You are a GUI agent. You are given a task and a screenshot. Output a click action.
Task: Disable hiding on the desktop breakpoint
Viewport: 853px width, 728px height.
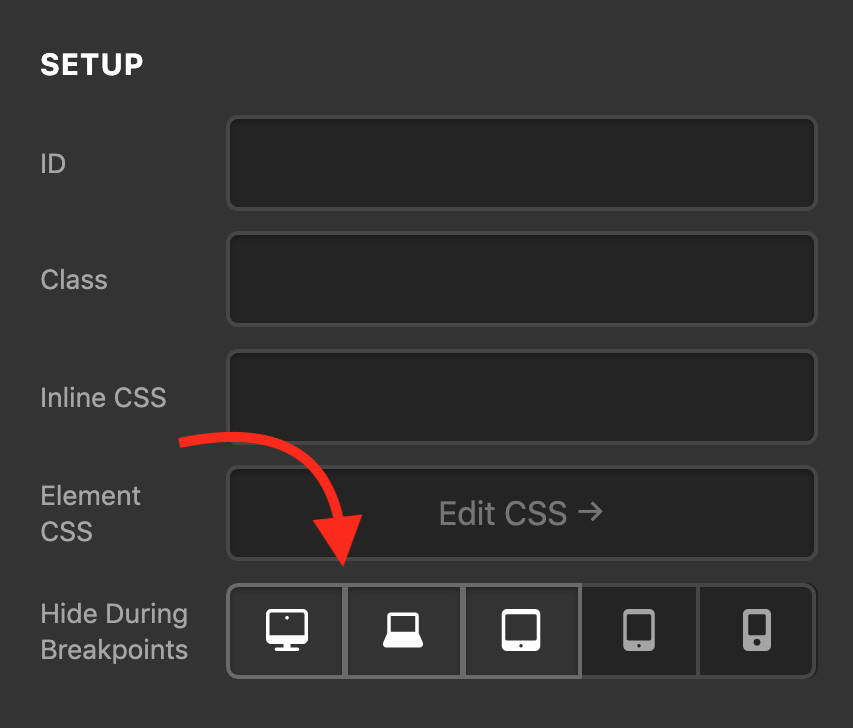[286, 631]
